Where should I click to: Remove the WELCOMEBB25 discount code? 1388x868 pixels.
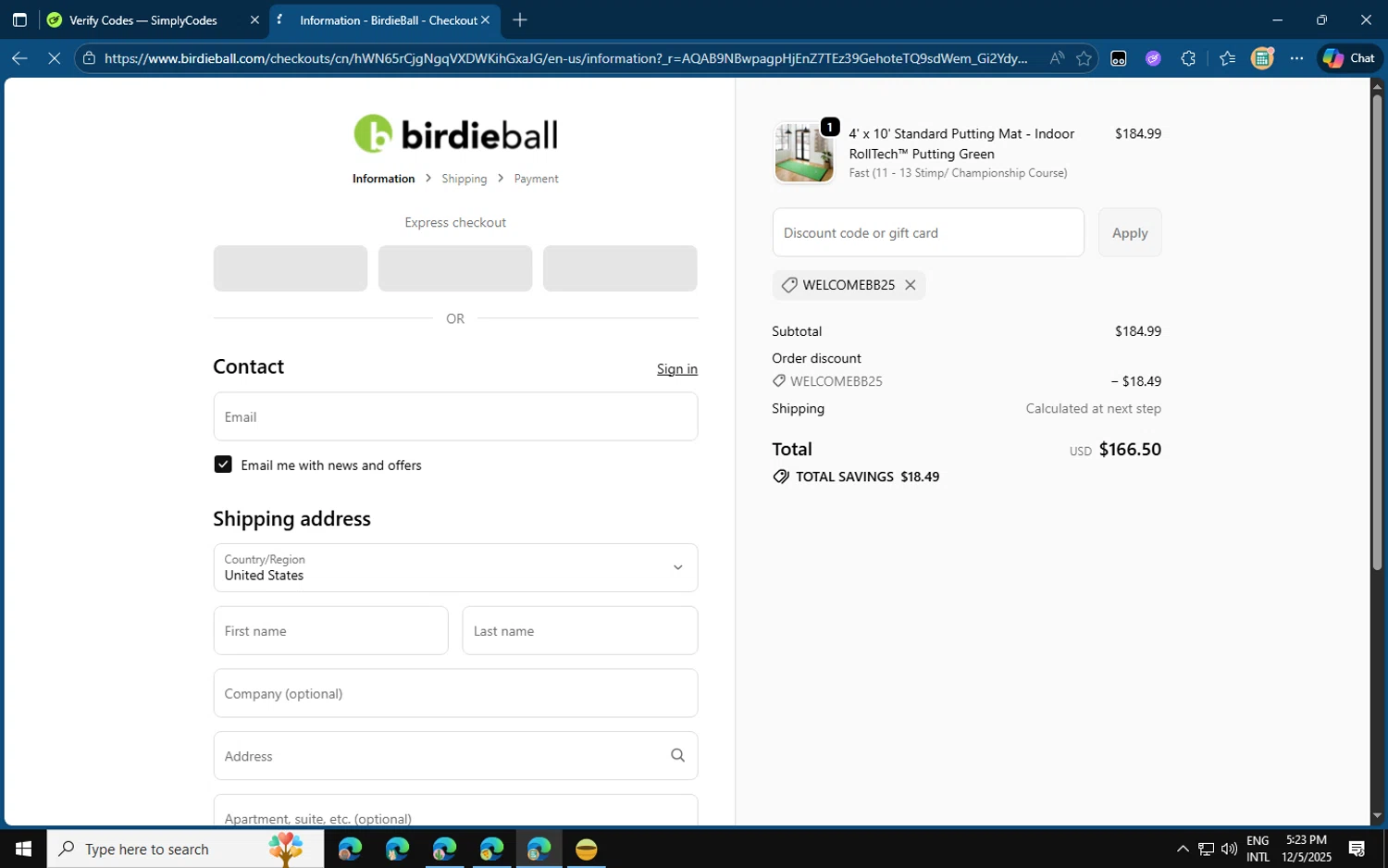(x=911, y=285)
